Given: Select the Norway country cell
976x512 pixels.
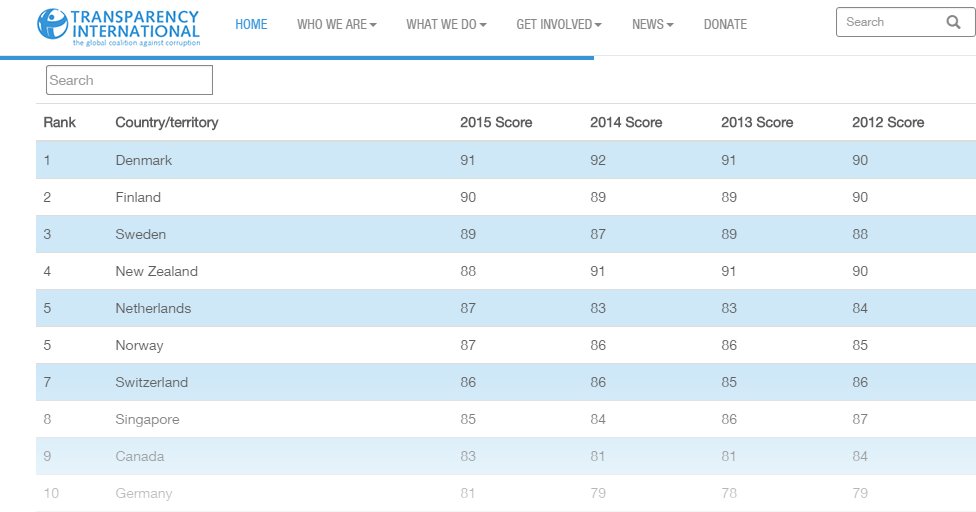Looking at the screenshot, I should [139, 345].
